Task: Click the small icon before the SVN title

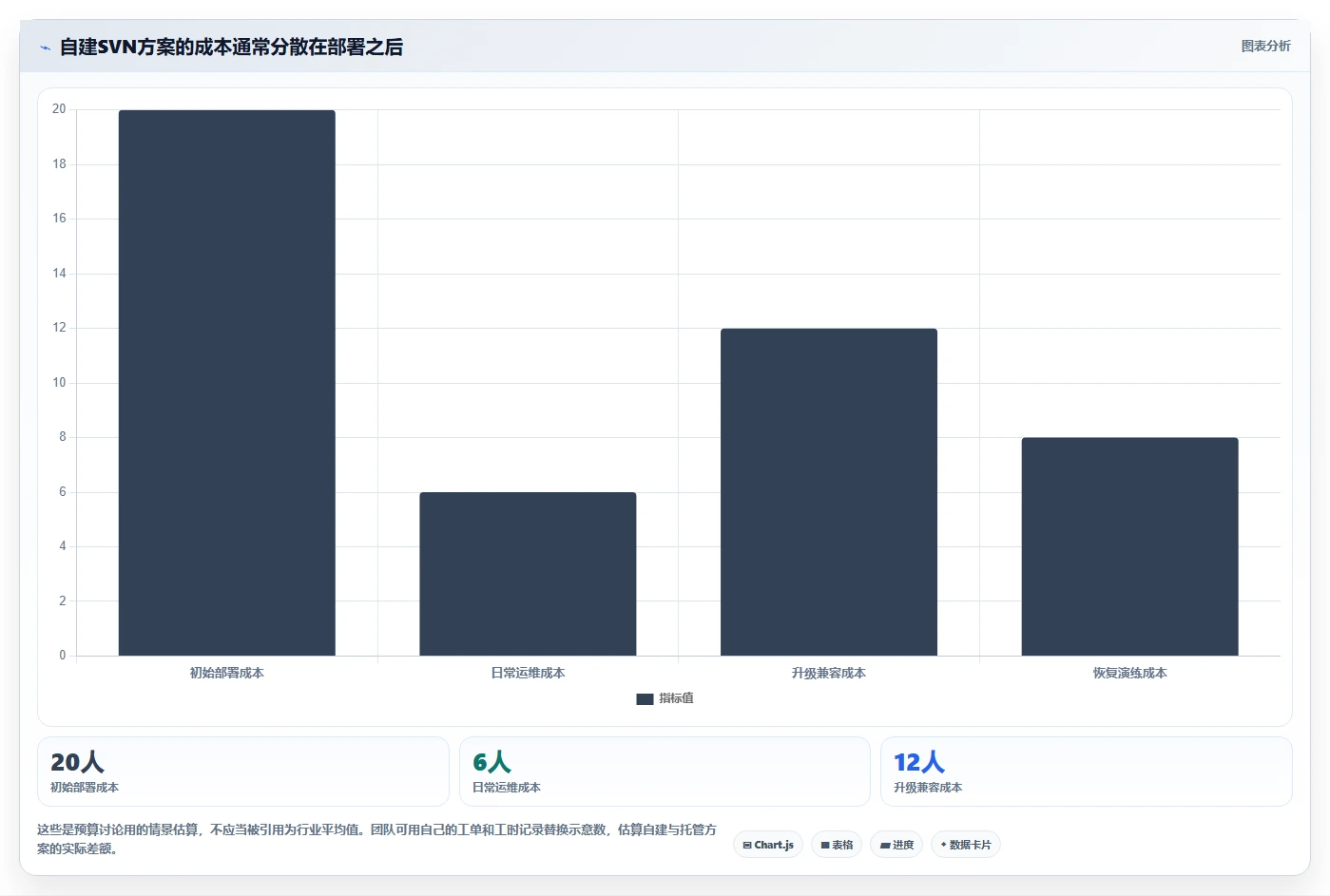Action: tap(45, 48)
